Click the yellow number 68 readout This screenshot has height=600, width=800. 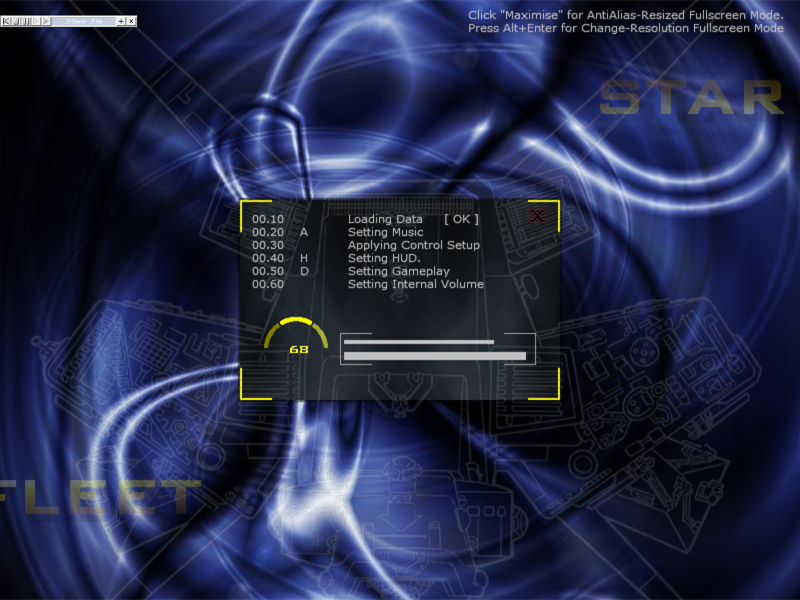click(x=299, y=349)
